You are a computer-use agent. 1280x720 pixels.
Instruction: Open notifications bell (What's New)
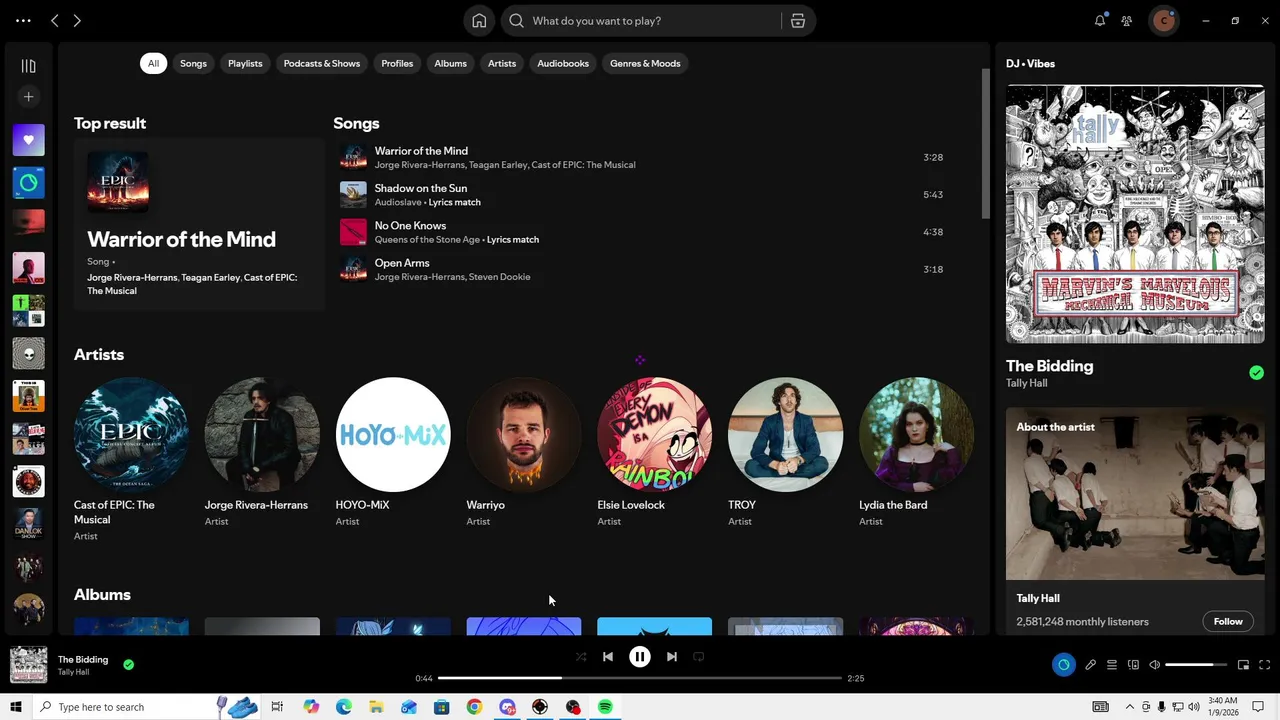coord(1100,21)
